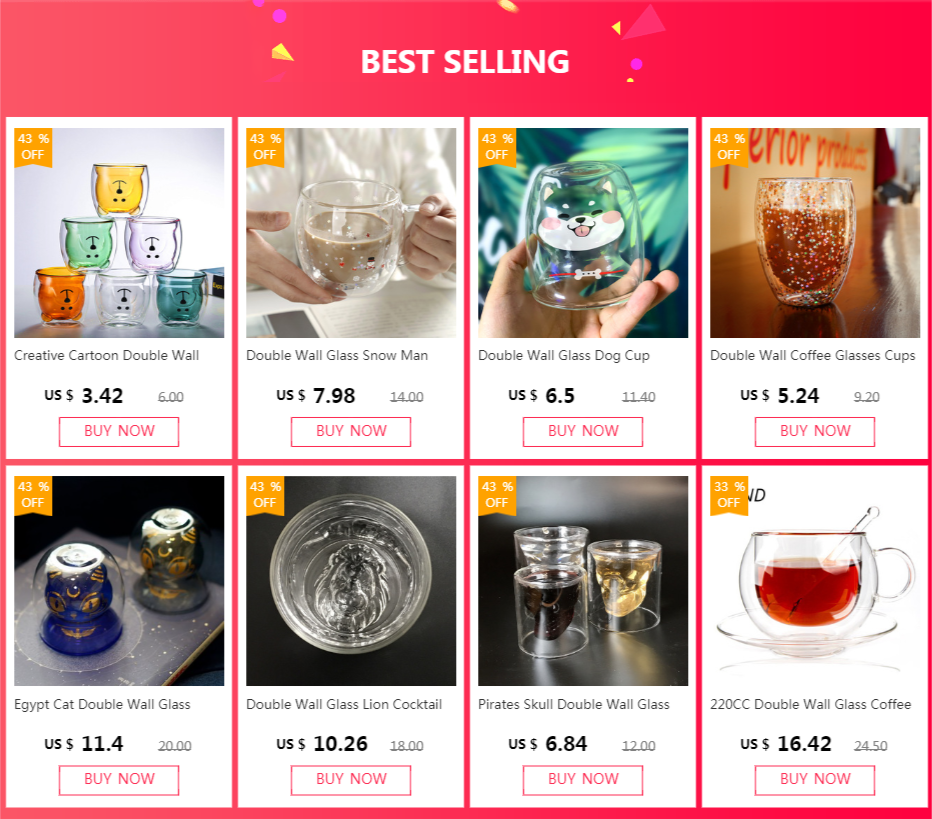This screenshot has width=932, height=819.
Task: Buy the Double Wall Glass Snow Man
Action: [351, 431]
